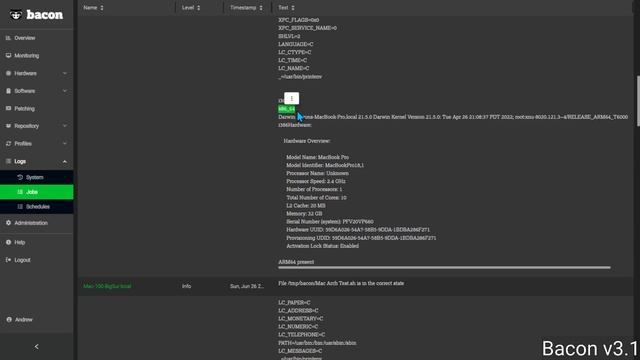Click 'File /tmp/bacon/Mac Arch Test.sh' message
640x360 pixels.
341,283
